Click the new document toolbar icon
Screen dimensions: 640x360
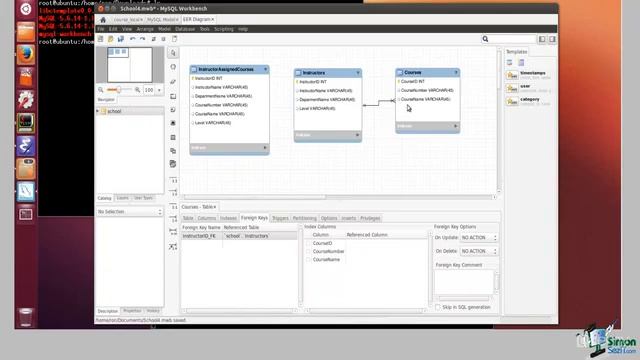[x=100, y=39]
